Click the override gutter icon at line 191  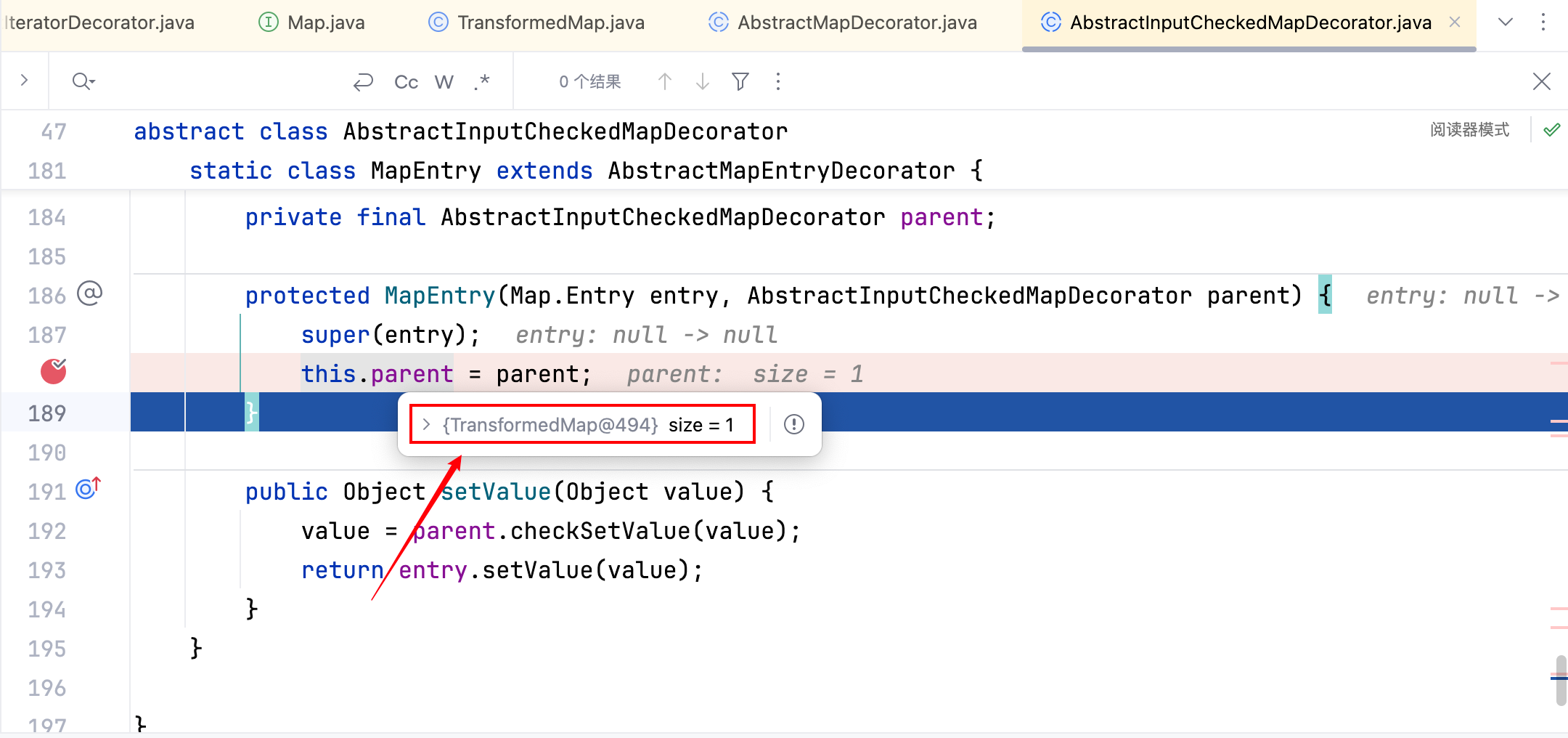click(x=88, y=489)
